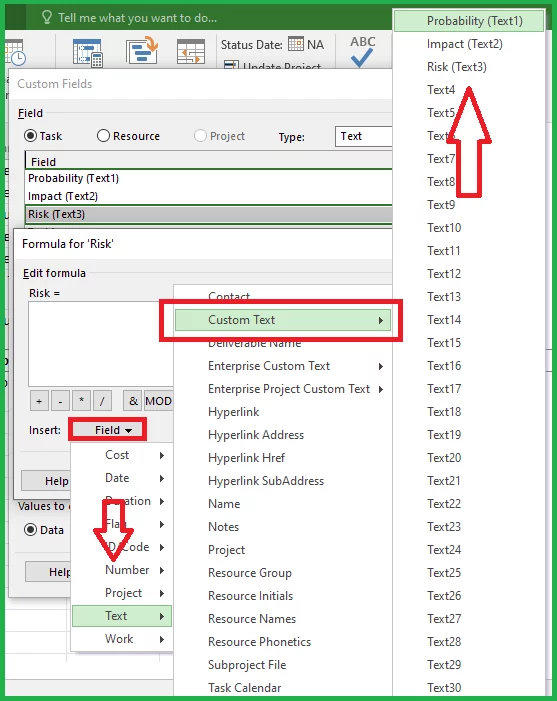This screenshot has width=557, height=701.
Task: Select Text15 in the field list
Action: [469, 343]
